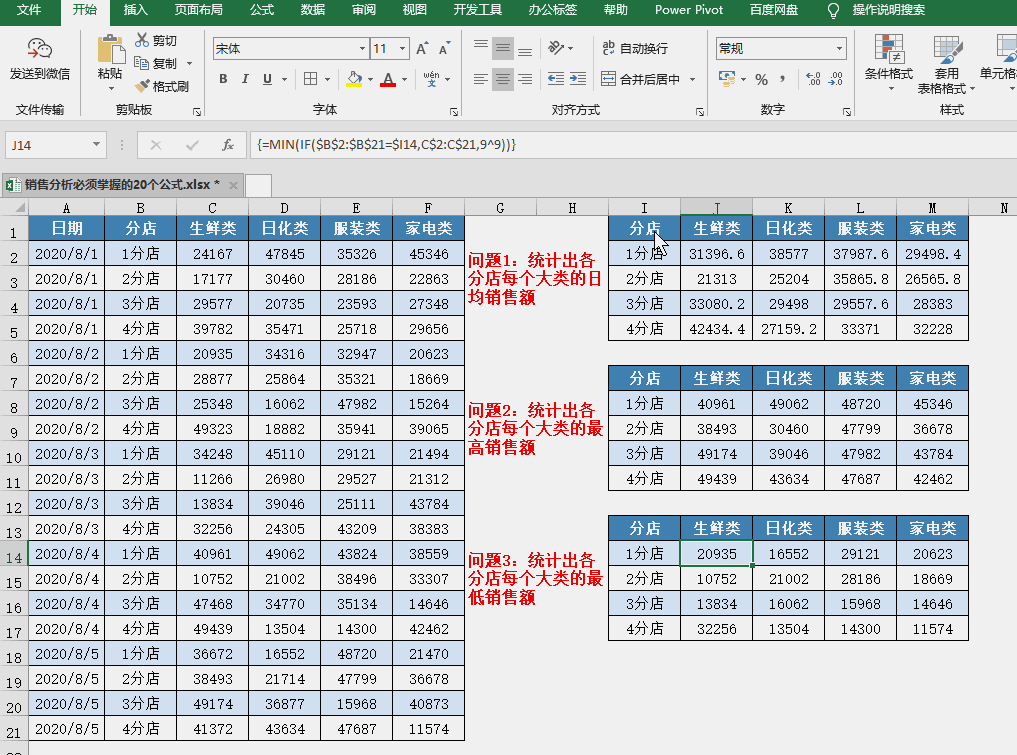
Task: Click inside the formula bar
Action: (633, 145)
